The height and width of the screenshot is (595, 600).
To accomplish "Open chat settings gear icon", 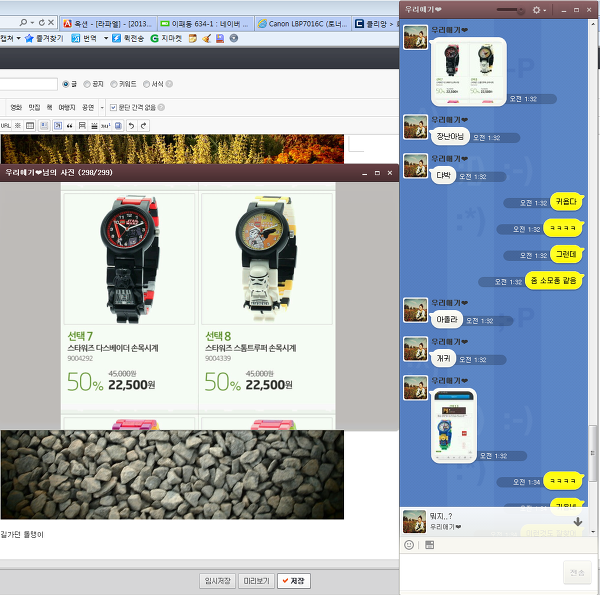I will click(536, 10).
